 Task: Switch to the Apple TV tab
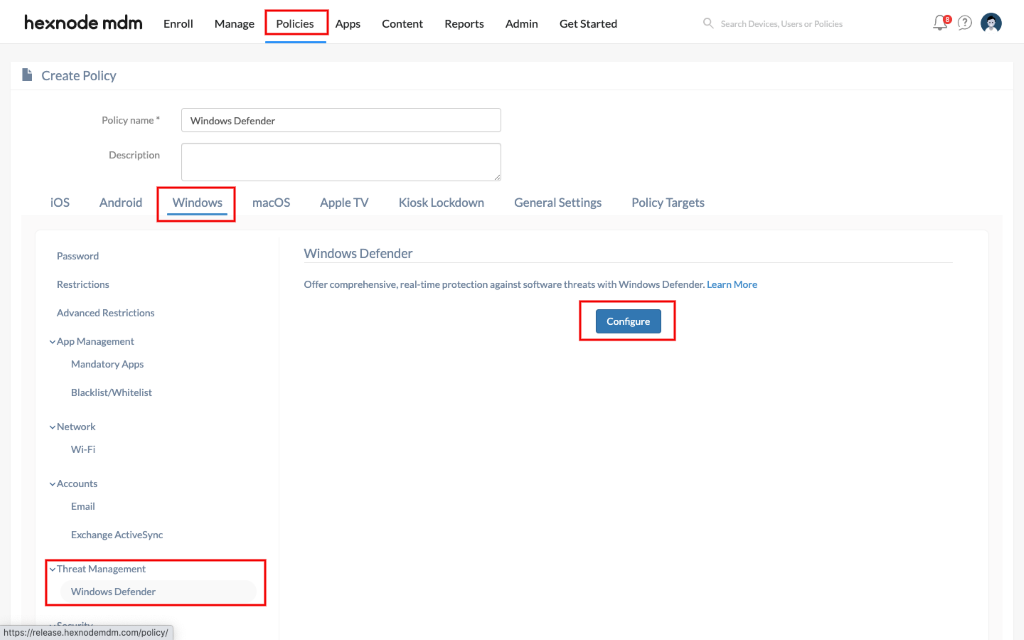(344, 202)
